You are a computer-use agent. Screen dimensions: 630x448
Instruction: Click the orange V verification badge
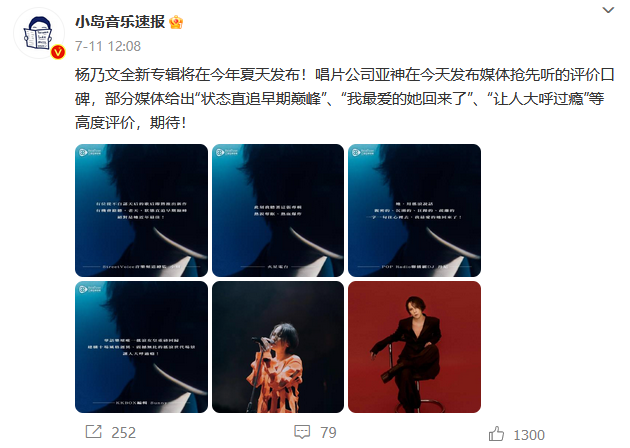pyautogui.click(x=58, y=52)
